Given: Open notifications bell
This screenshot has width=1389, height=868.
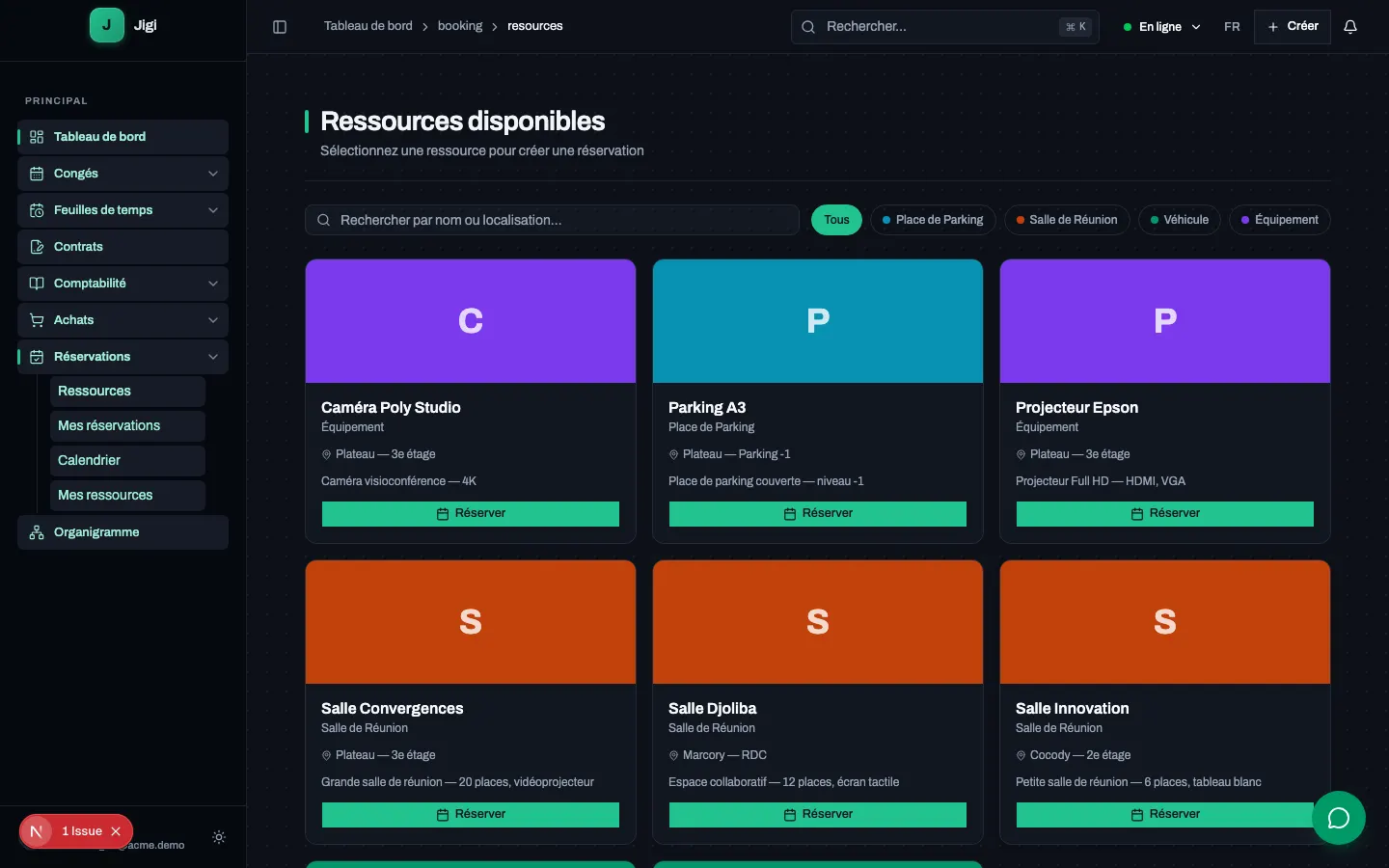Looking at the screenshot, I should (1350, 27).
